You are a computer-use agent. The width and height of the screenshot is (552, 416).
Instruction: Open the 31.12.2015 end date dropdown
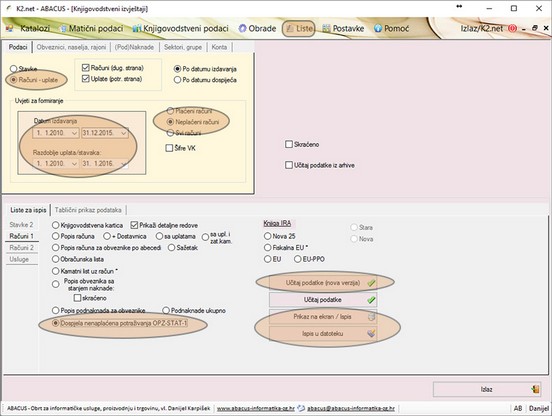(x=124, y=133)
